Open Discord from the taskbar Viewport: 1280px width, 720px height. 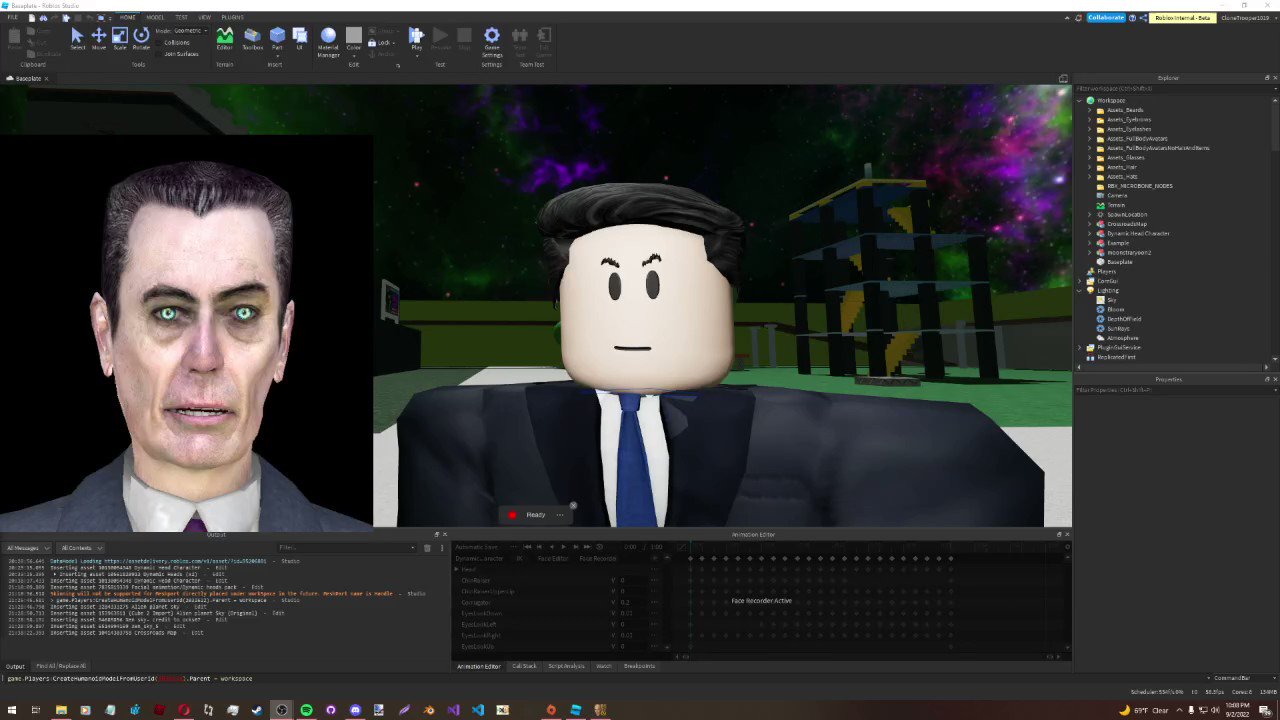[355, 710]
